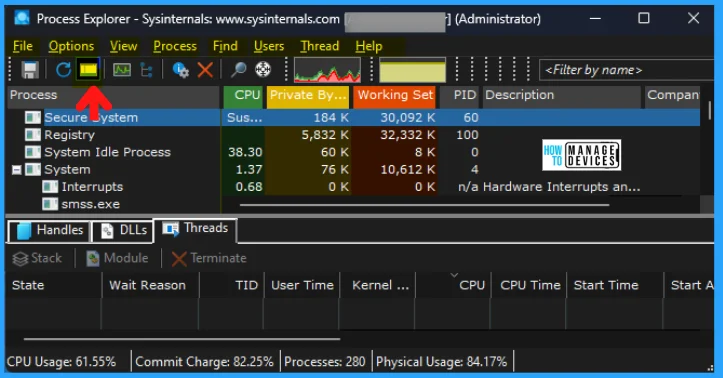The image size is (723, 378).
Task: Click the Commit Charge status bar entry
Action: pyautogui.click(x=204, y=362)
